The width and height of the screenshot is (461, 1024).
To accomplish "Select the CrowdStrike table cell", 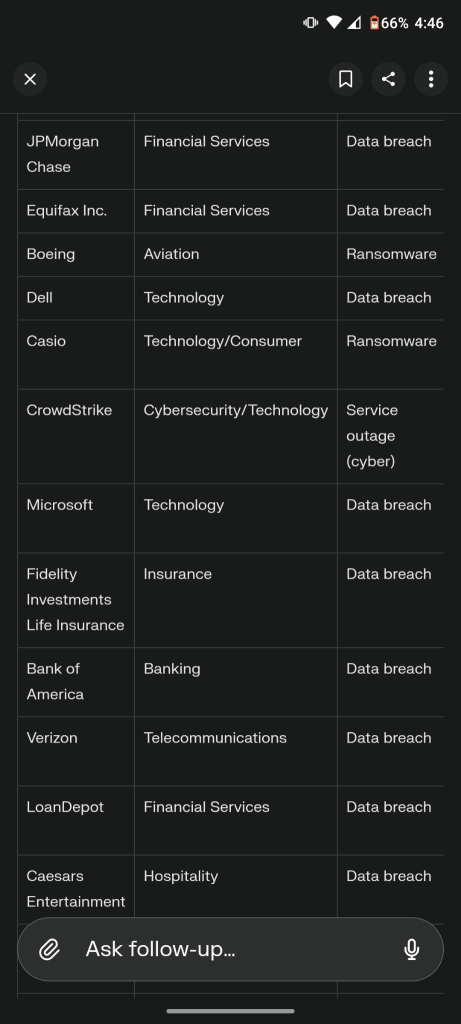I will [76, 436].
